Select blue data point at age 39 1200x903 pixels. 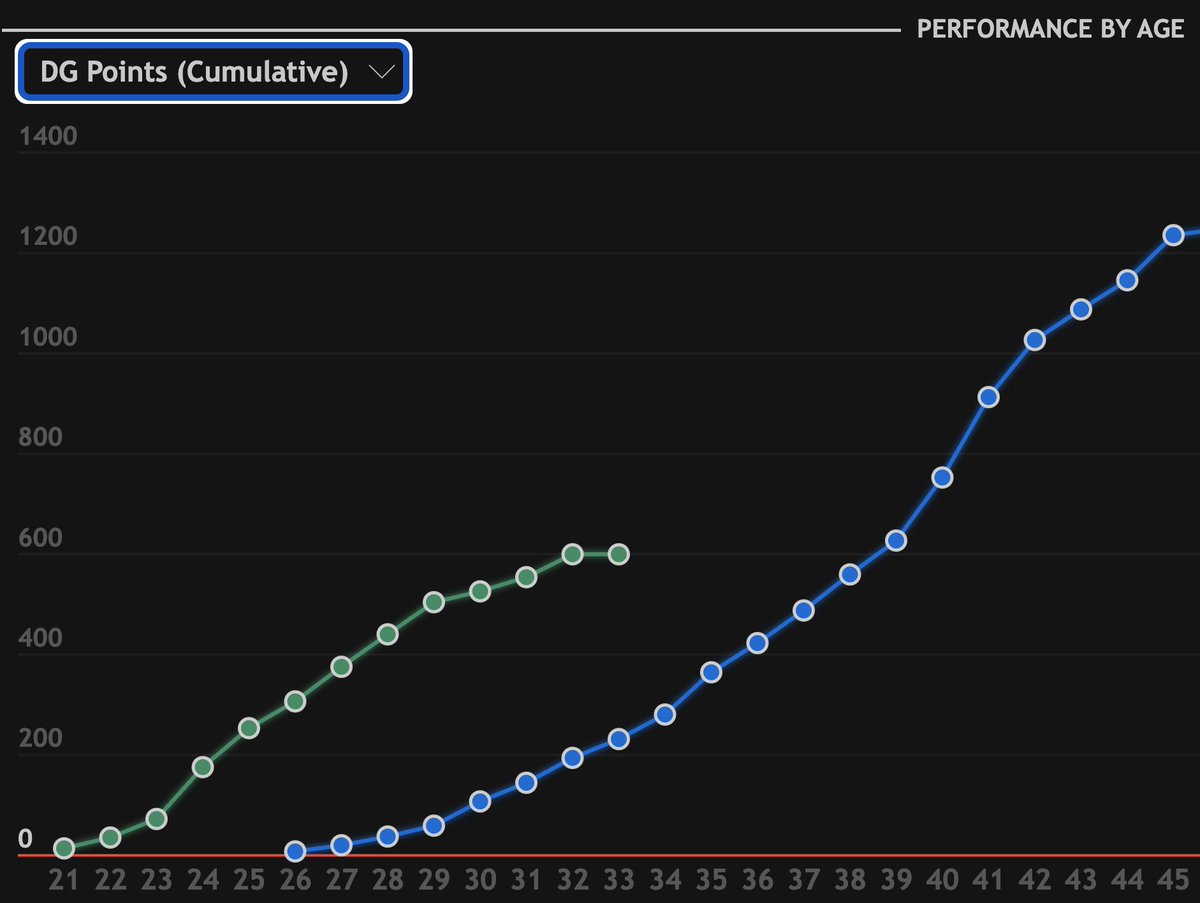(x=896, y=541)
